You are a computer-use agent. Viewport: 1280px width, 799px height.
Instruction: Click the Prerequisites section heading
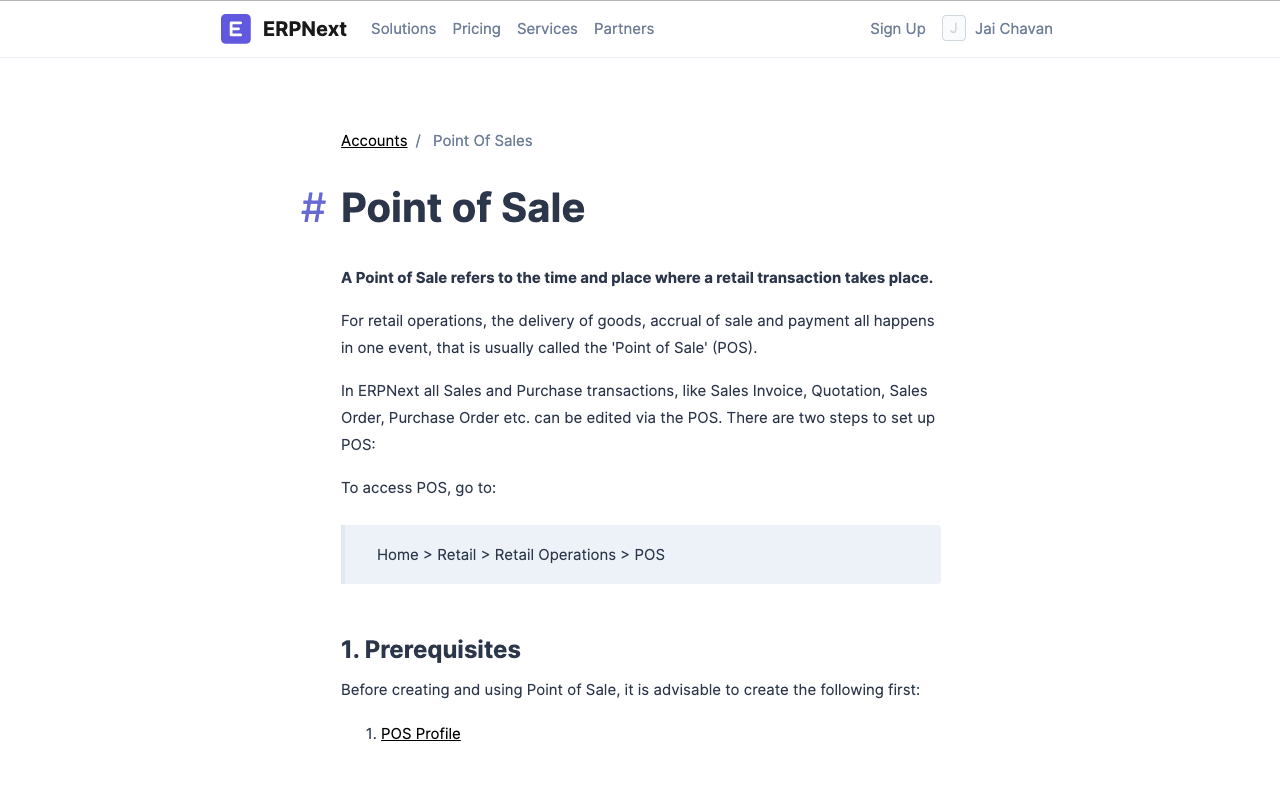431,650
